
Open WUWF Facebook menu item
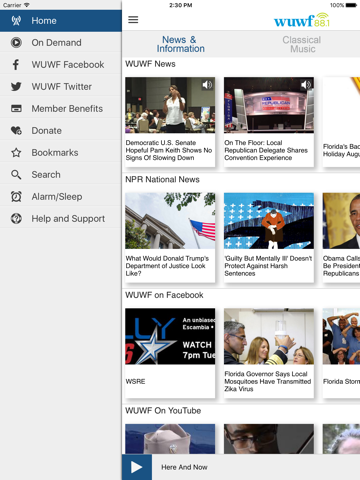pos(61,65)
